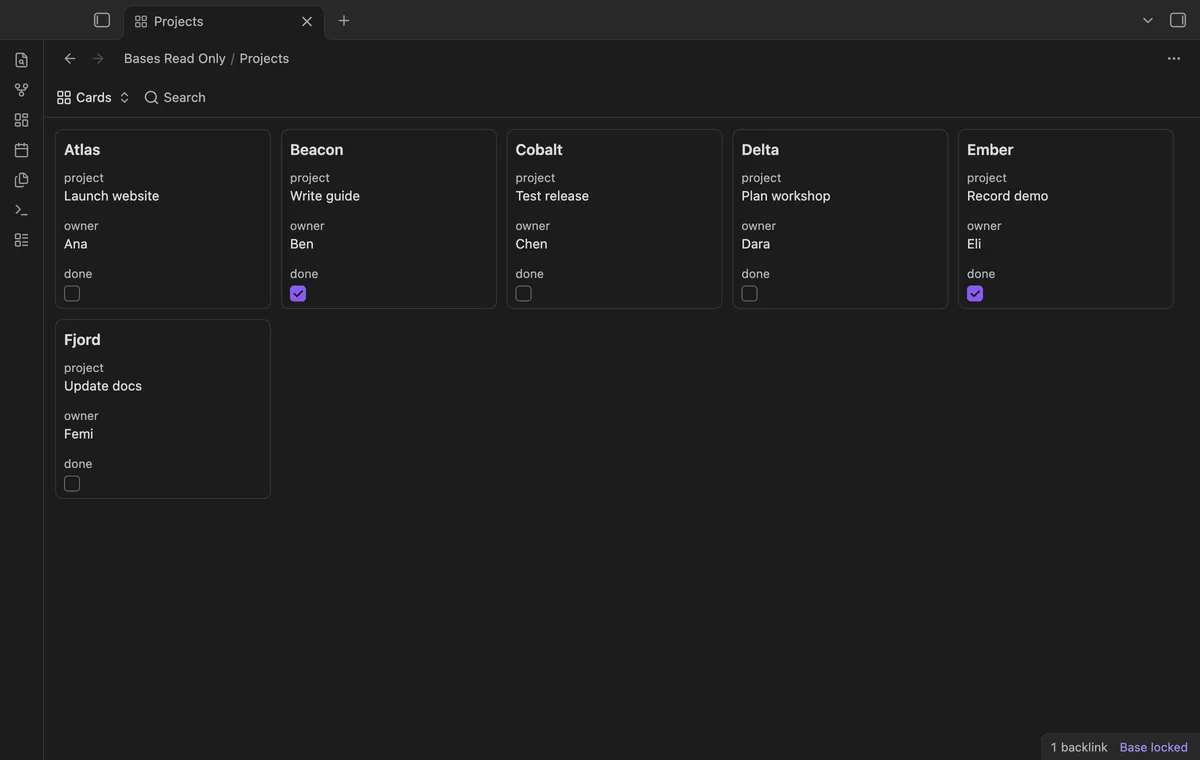Open daily note calendar icon
Viewport: 1200px width, 760px height.
pyautogui.click(x=21, y=150)
